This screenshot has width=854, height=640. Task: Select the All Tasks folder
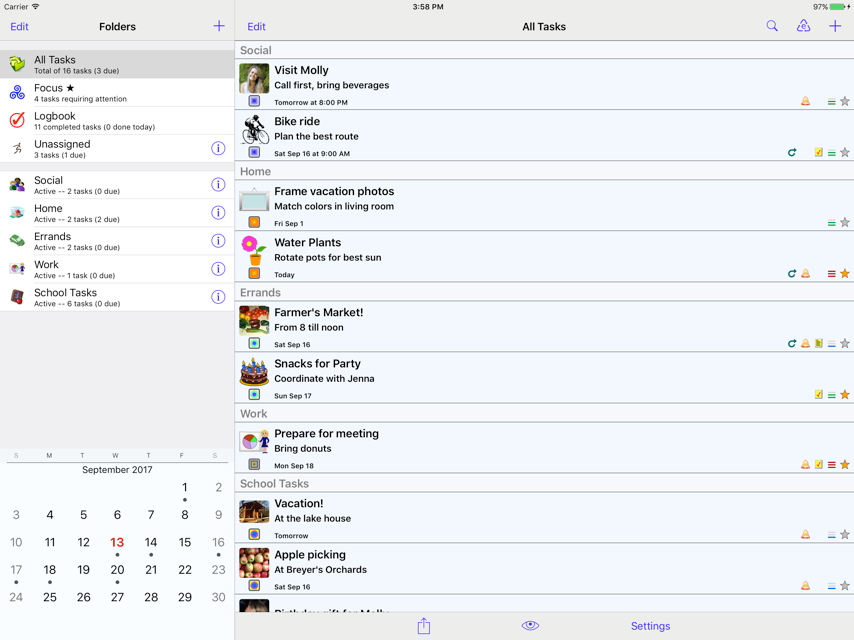click(x=117, y=64)
